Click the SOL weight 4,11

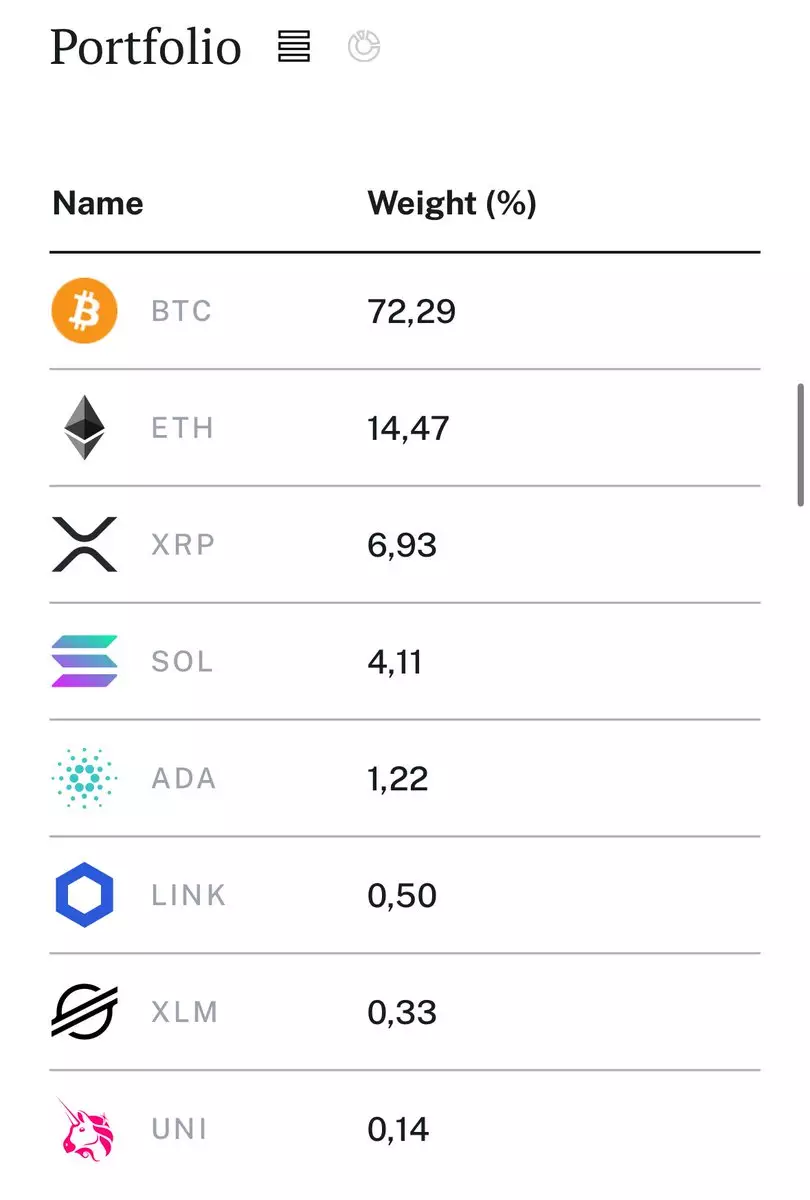point(395,662)
